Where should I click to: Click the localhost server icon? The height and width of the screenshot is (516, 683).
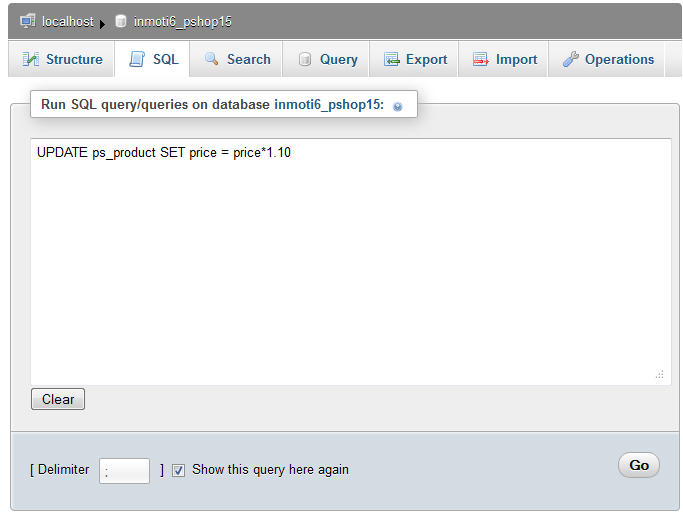(27, 21)
